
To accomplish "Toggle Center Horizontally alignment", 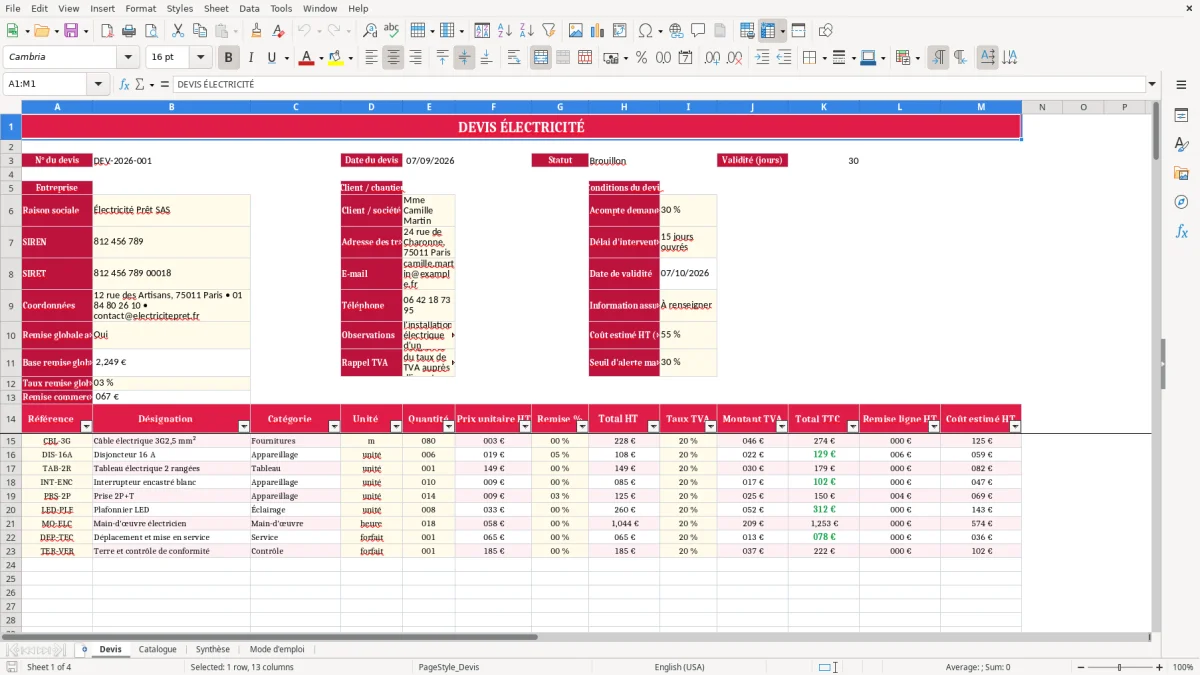I will point(393,58).
